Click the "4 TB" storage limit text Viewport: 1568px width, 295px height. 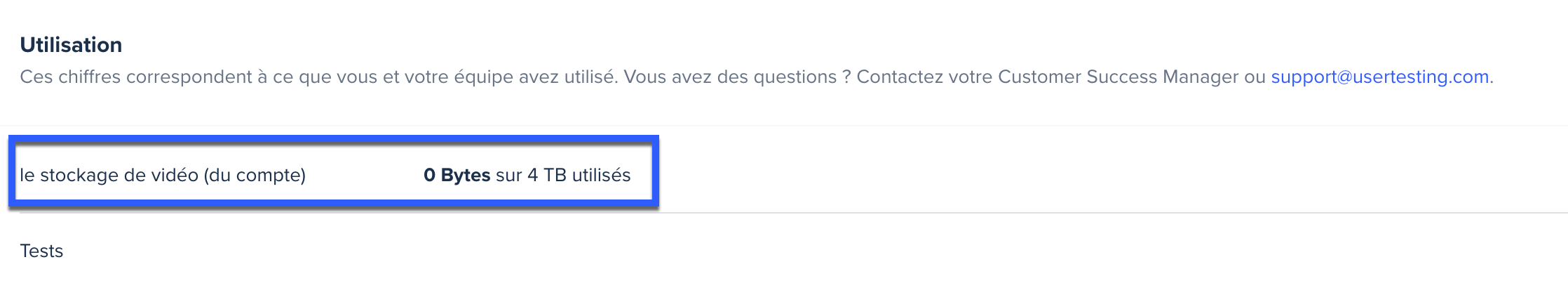point(546,175)
